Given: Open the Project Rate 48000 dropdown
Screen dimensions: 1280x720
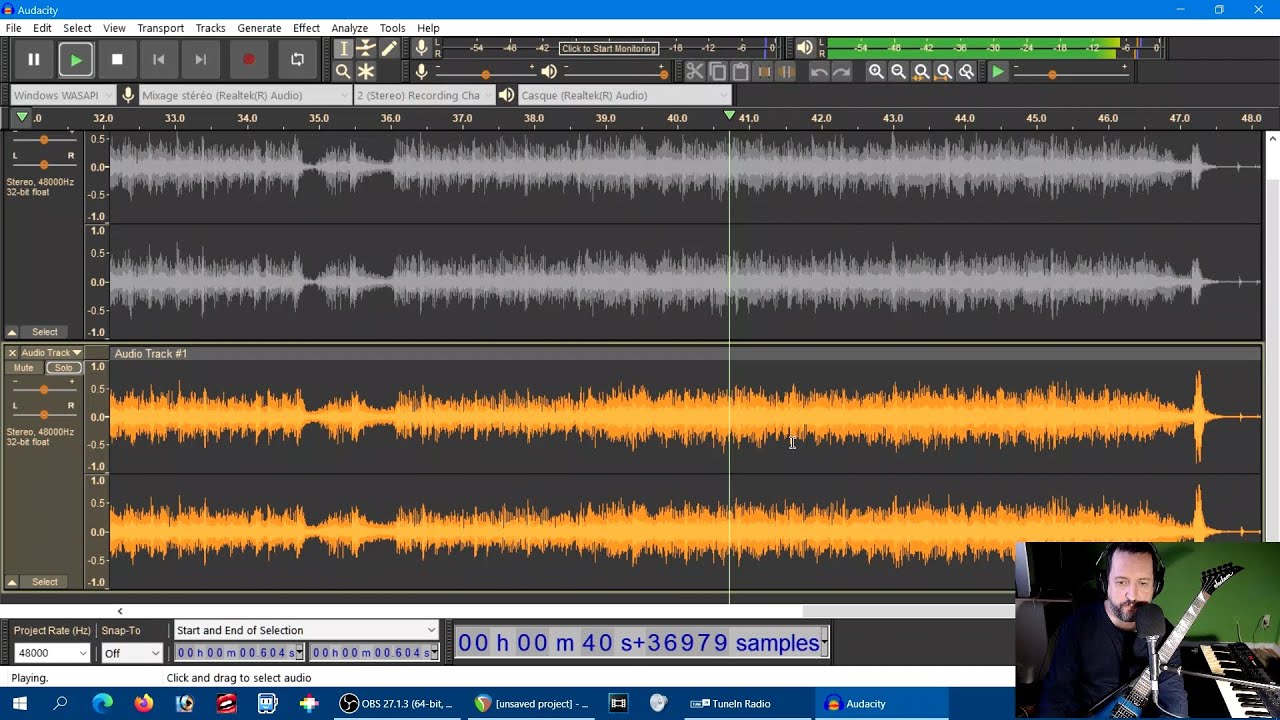Looking at the screenshot, I should 52,653.
